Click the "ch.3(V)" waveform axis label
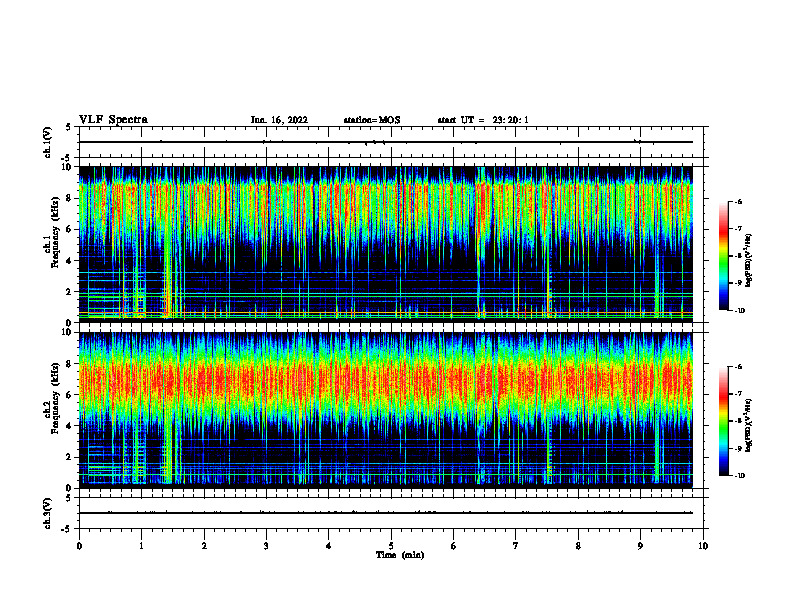 click(48, 513)
